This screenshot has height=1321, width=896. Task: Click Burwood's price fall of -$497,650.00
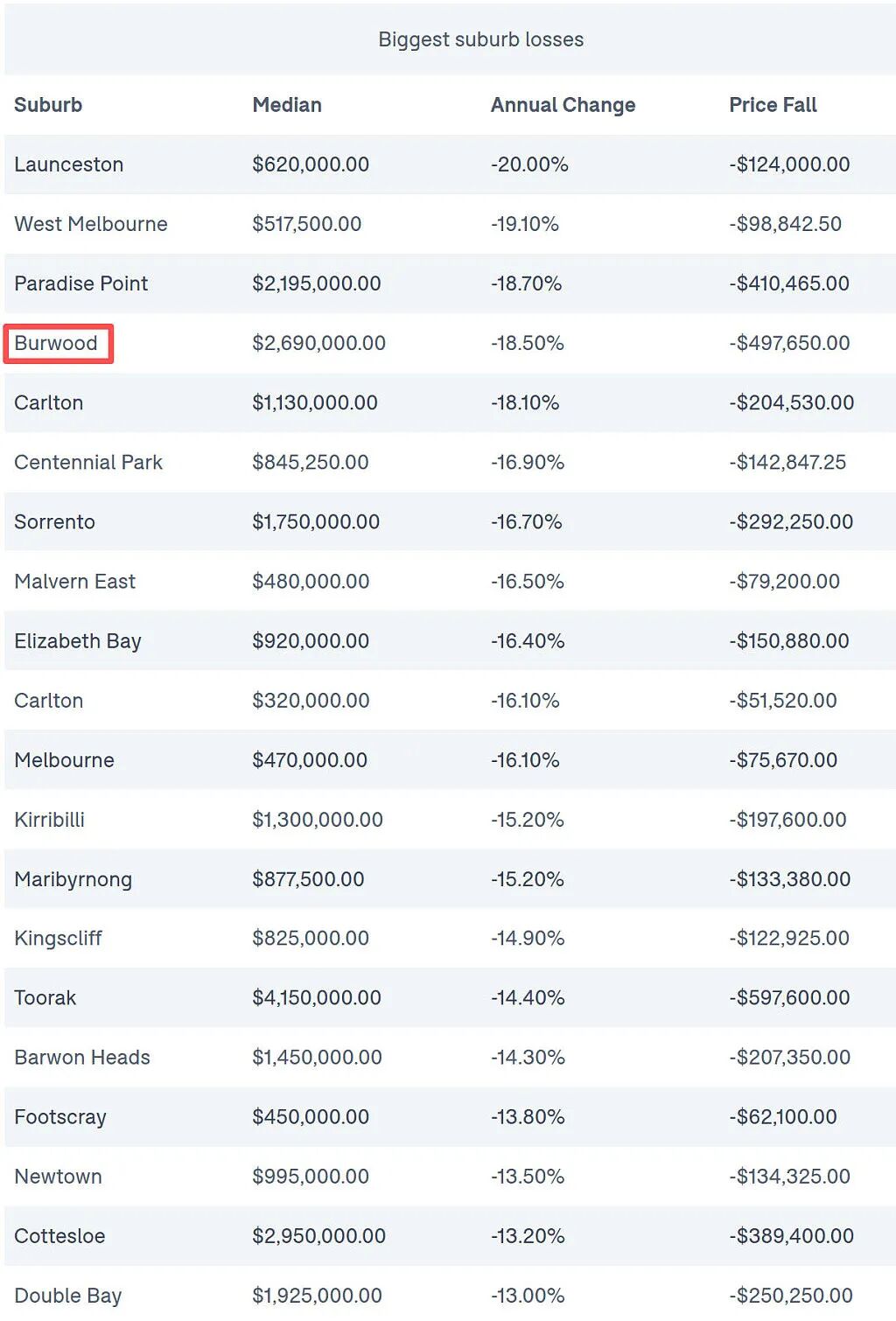tap(789, 343)
